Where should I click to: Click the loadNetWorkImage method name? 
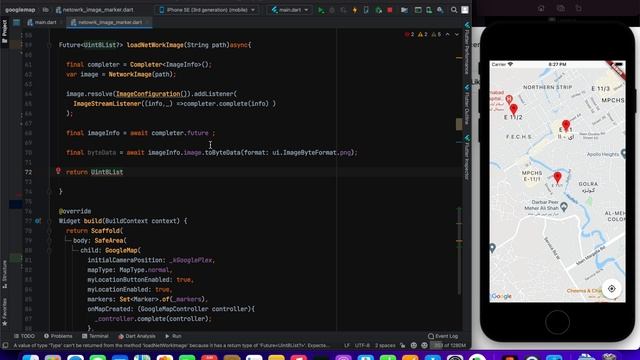point(155,45)
